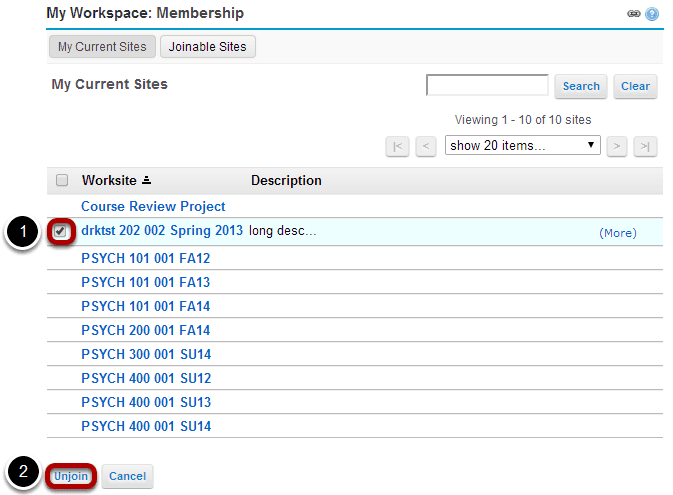673x495 pixels.
Task: Uncheck the drktst 202 002 Spring 2013 checkbox
Action: pyautogui.click(x=60, y=231)
